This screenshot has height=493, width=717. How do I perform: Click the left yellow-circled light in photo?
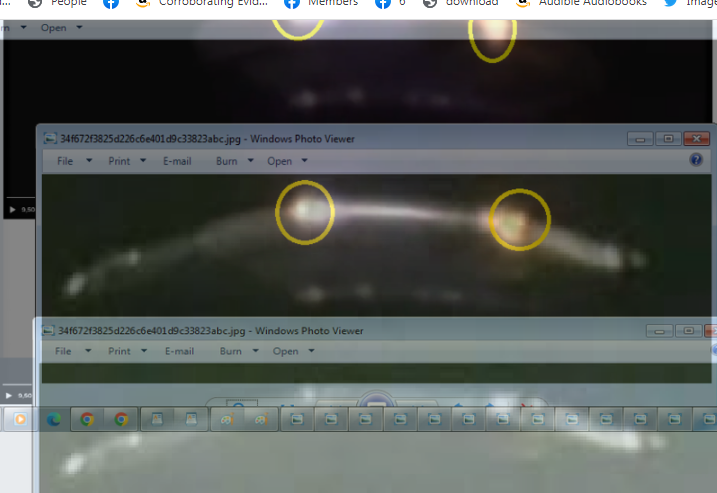point(305,212)
